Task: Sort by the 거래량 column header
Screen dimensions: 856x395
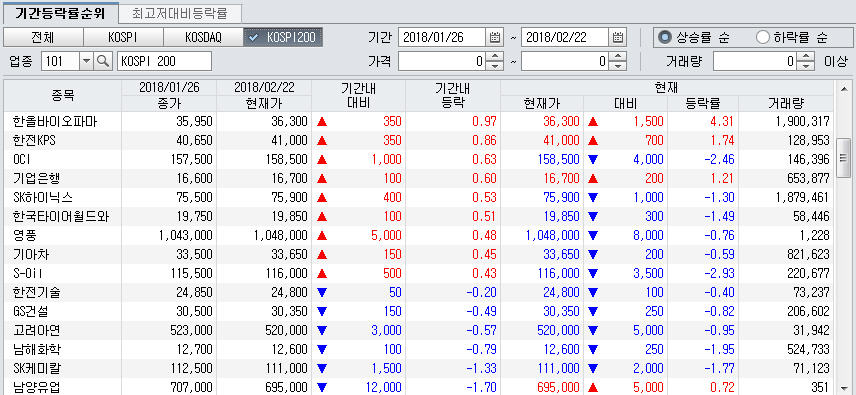Action: point(787,104)
